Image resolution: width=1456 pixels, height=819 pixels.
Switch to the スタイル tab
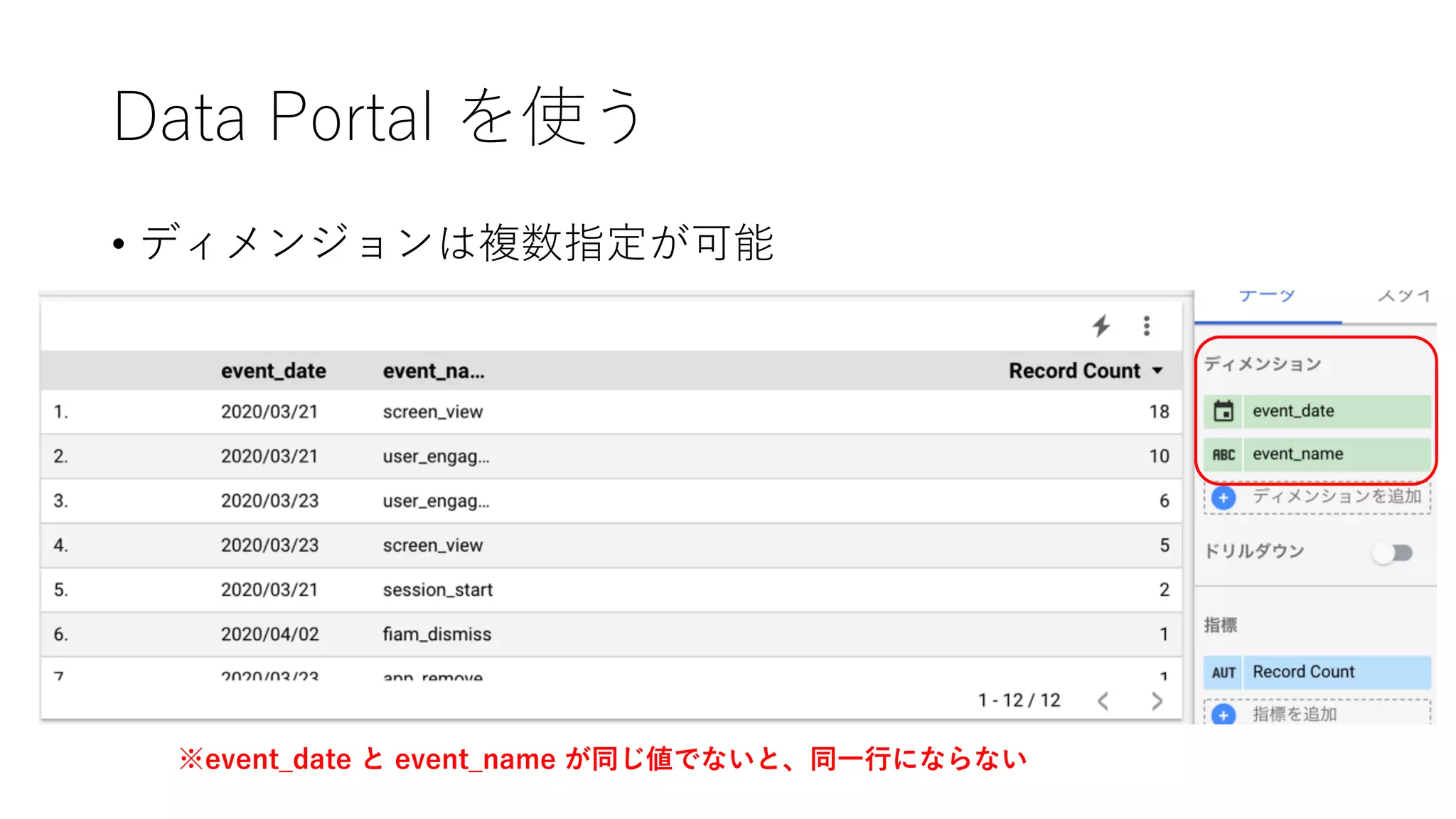pos(1403,296)
